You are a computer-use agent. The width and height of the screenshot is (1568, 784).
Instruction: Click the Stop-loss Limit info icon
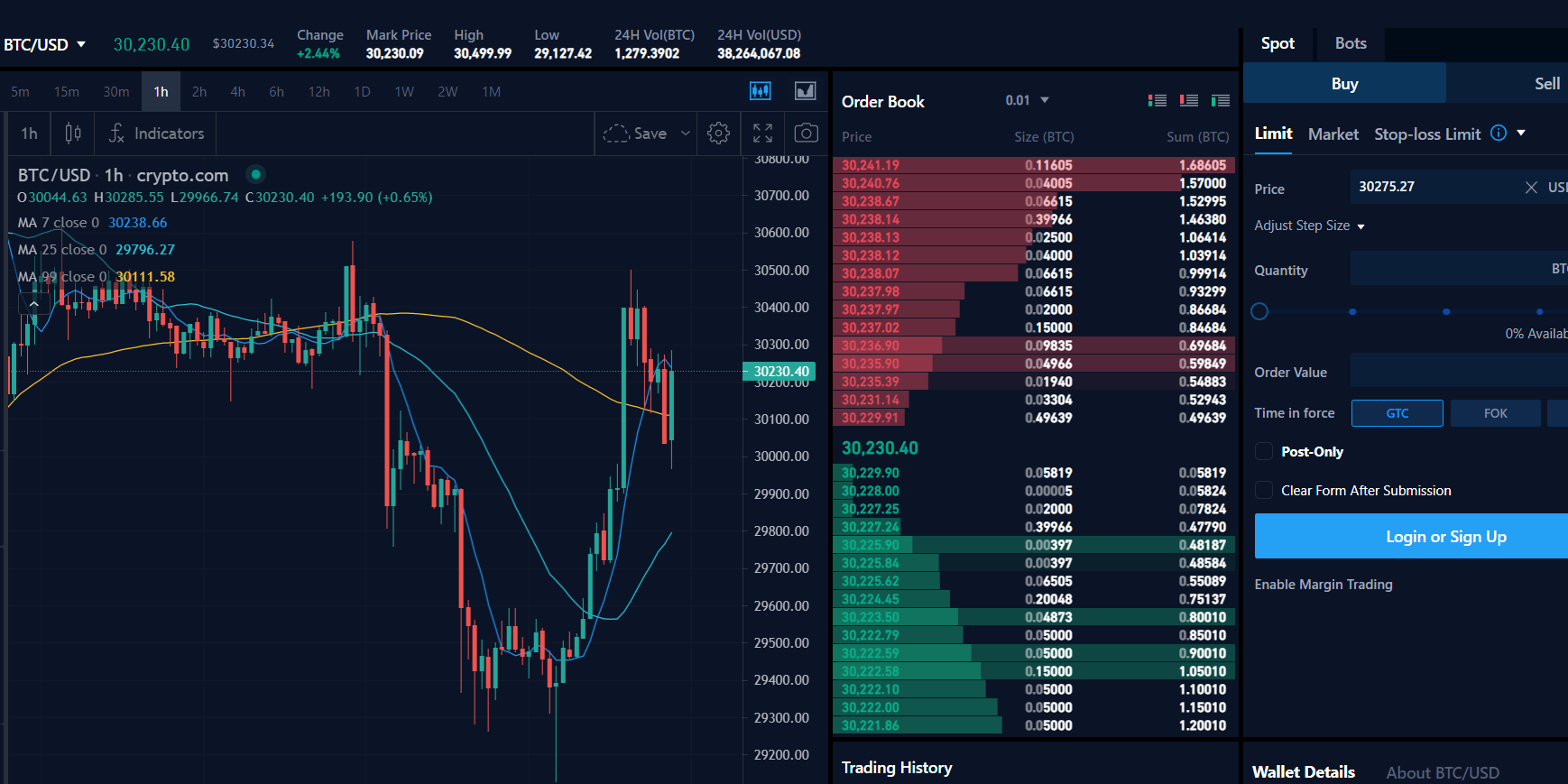1499,134
